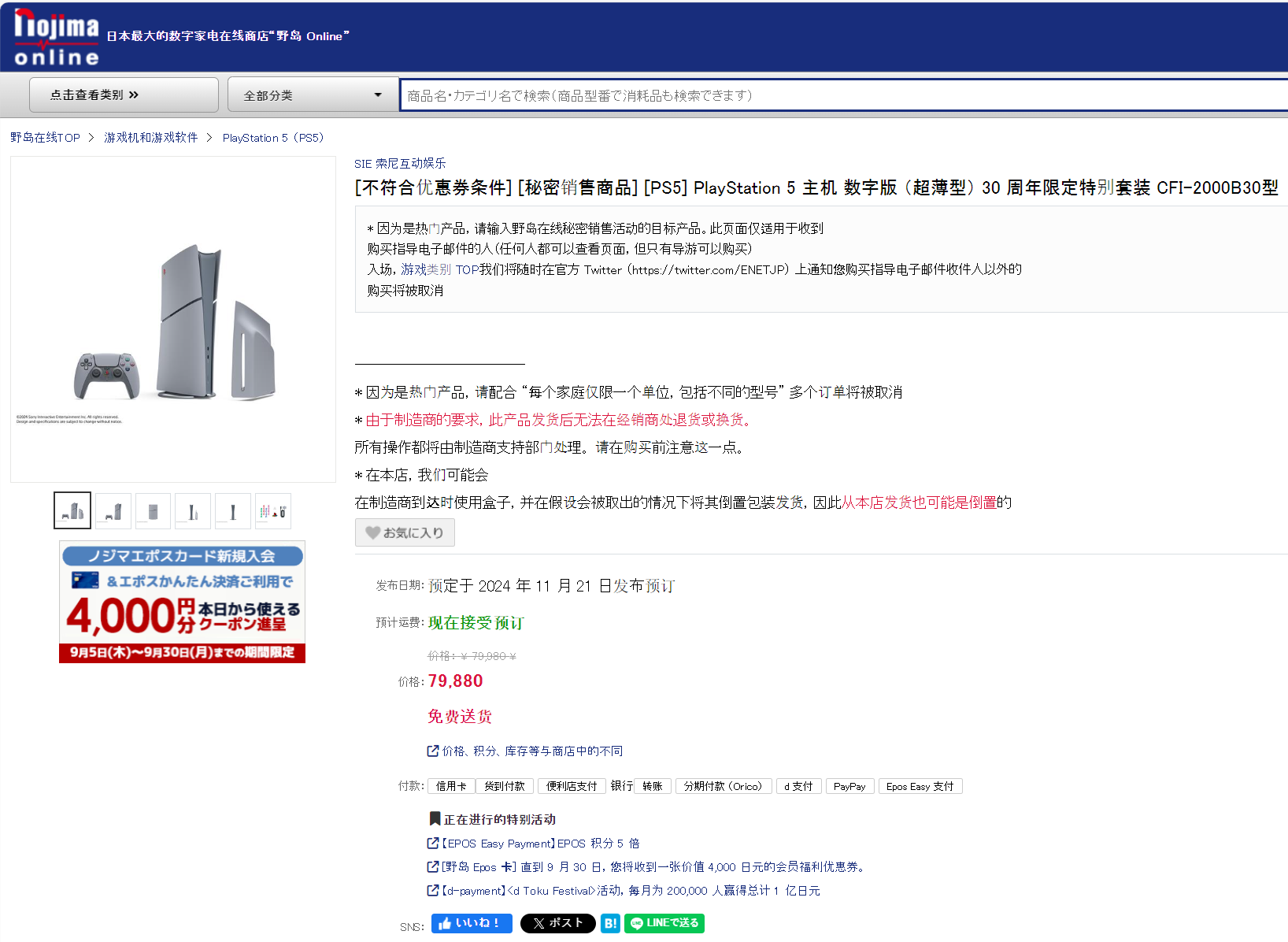Image resolution: width=1288 pixels, height=942 pixels.
Task: Open the 点击查看类别 category button
Action: pyautogui.click(x=124, y=95)
